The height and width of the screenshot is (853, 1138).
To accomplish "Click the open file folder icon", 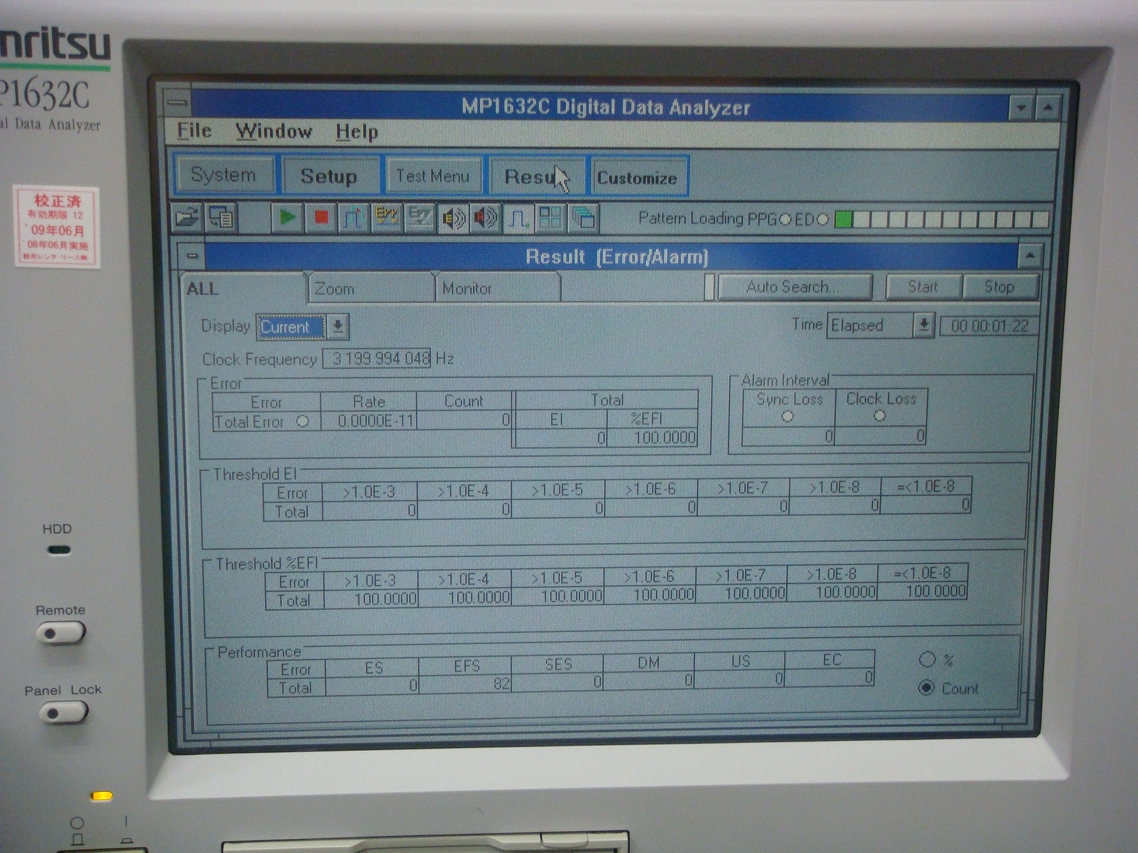I will pyautogui.click(x=187, y=217).
